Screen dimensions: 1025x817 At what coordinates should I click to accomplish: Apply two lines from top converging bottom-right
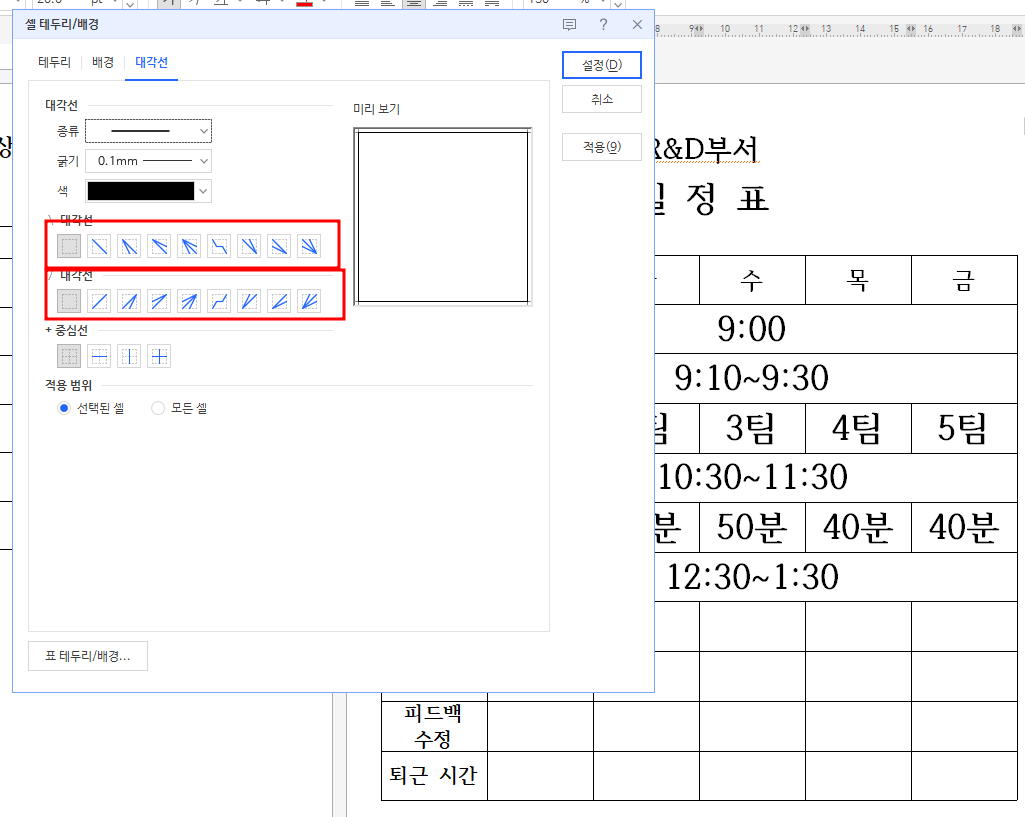(x=249, y=246)
